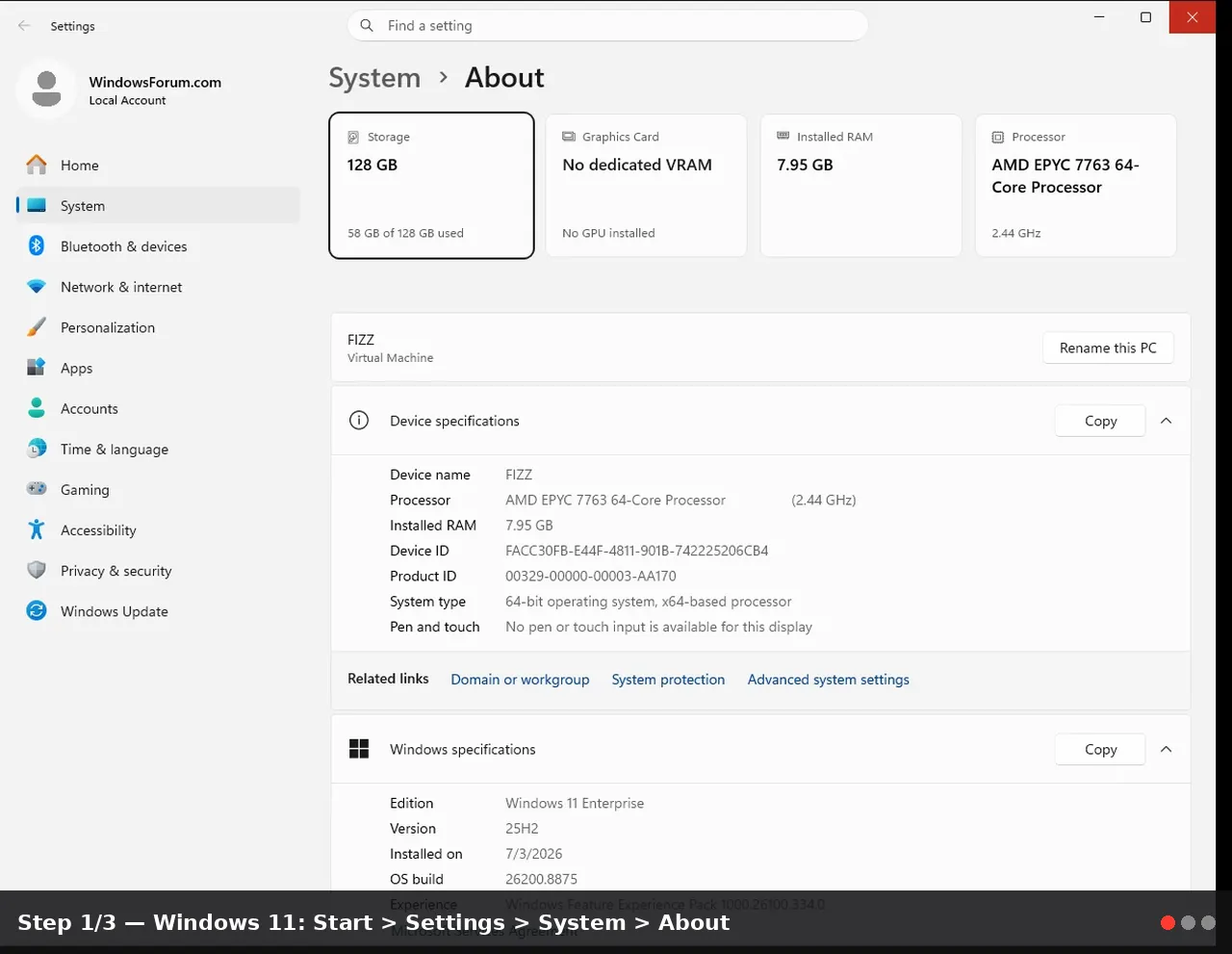Viewport: 1232px width, 954px height.
Task: Click Rename this PC button
Action: (x=1108, y=348)
